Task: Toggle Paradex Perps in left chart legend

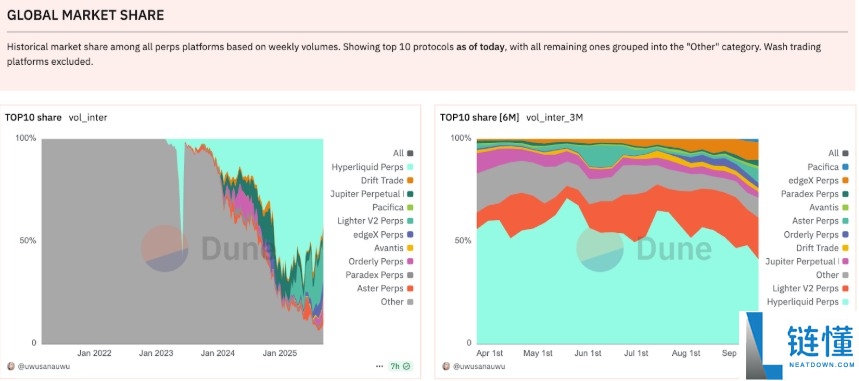Action: pos(379,275)
